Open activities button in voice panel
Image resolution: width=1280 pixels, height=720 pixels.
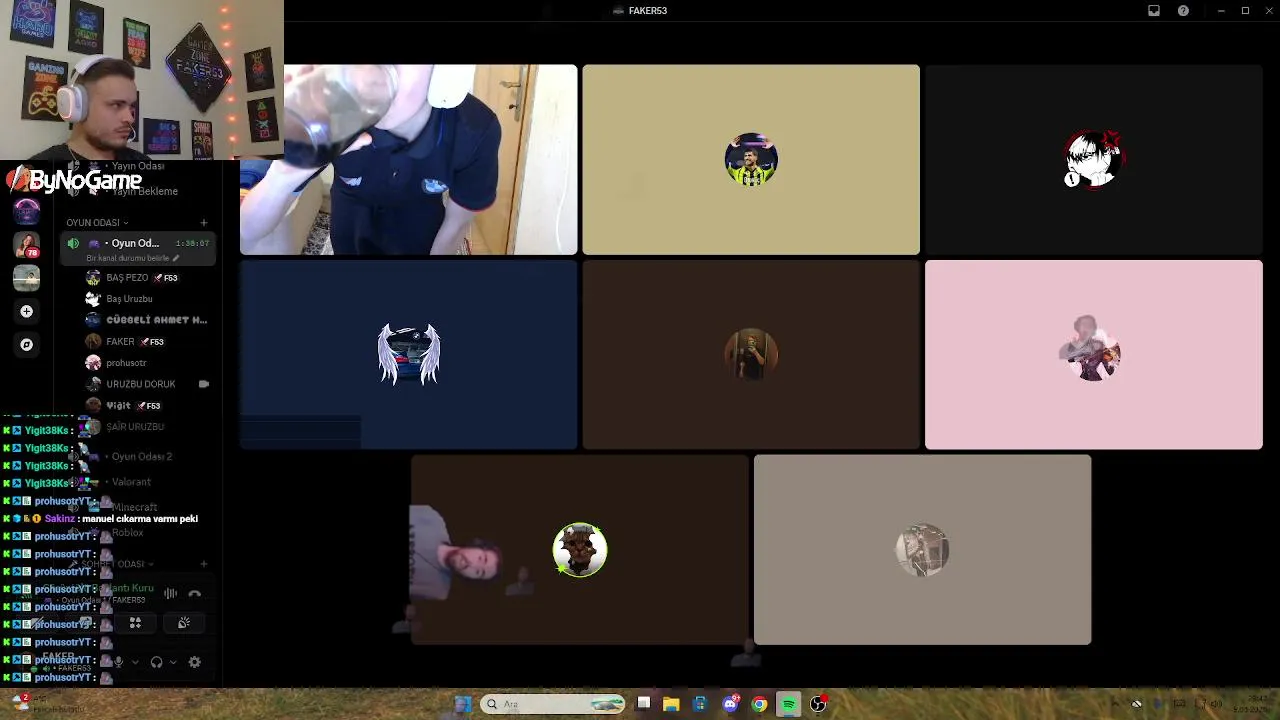pos(135,623)
